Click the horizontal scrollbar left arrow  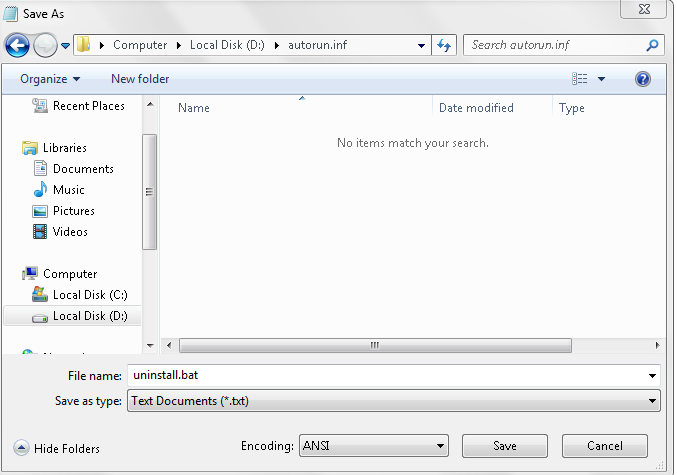pyautogui.click(x=169, y=345)
